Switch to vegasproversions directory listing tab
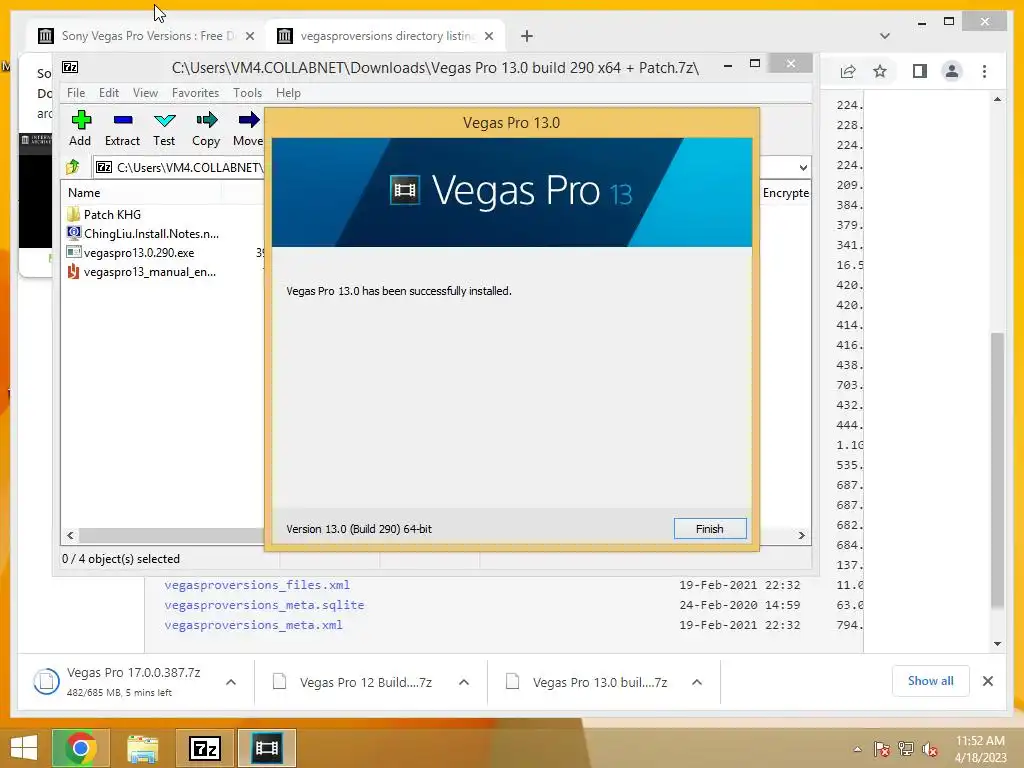Image resolution: width=1024 pixels, height=768 pixels. pyautogui.click(x=385, y=36)
